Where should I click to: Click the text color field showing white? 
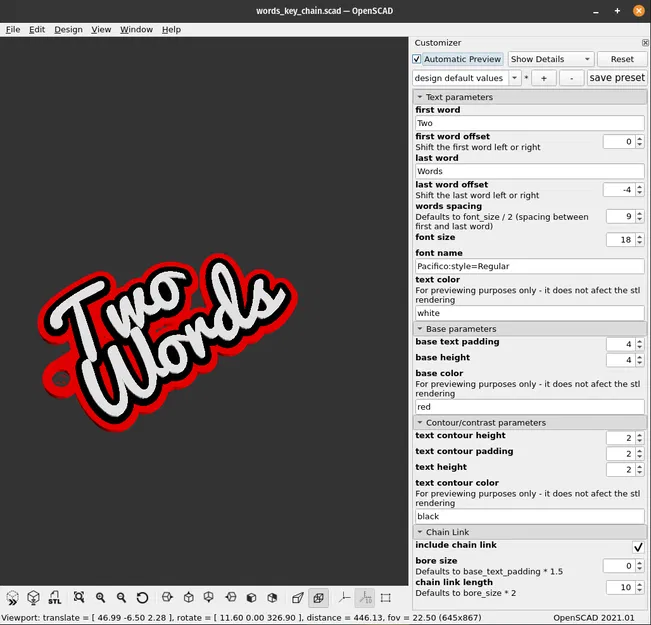pos(530,313)
